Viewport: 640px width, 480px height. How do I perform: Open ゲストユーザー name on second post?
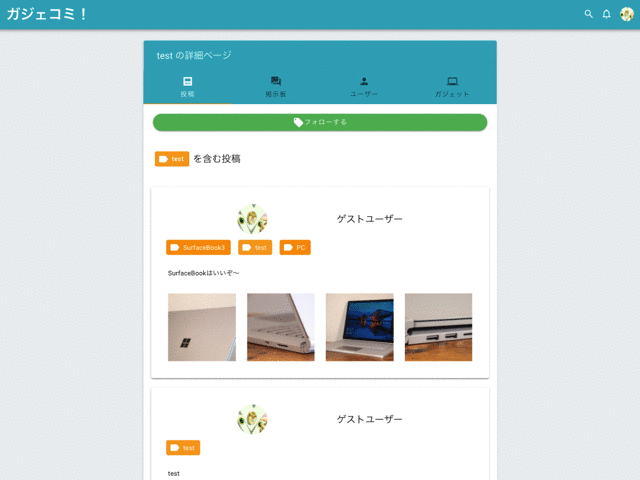[x=369, y=419]
